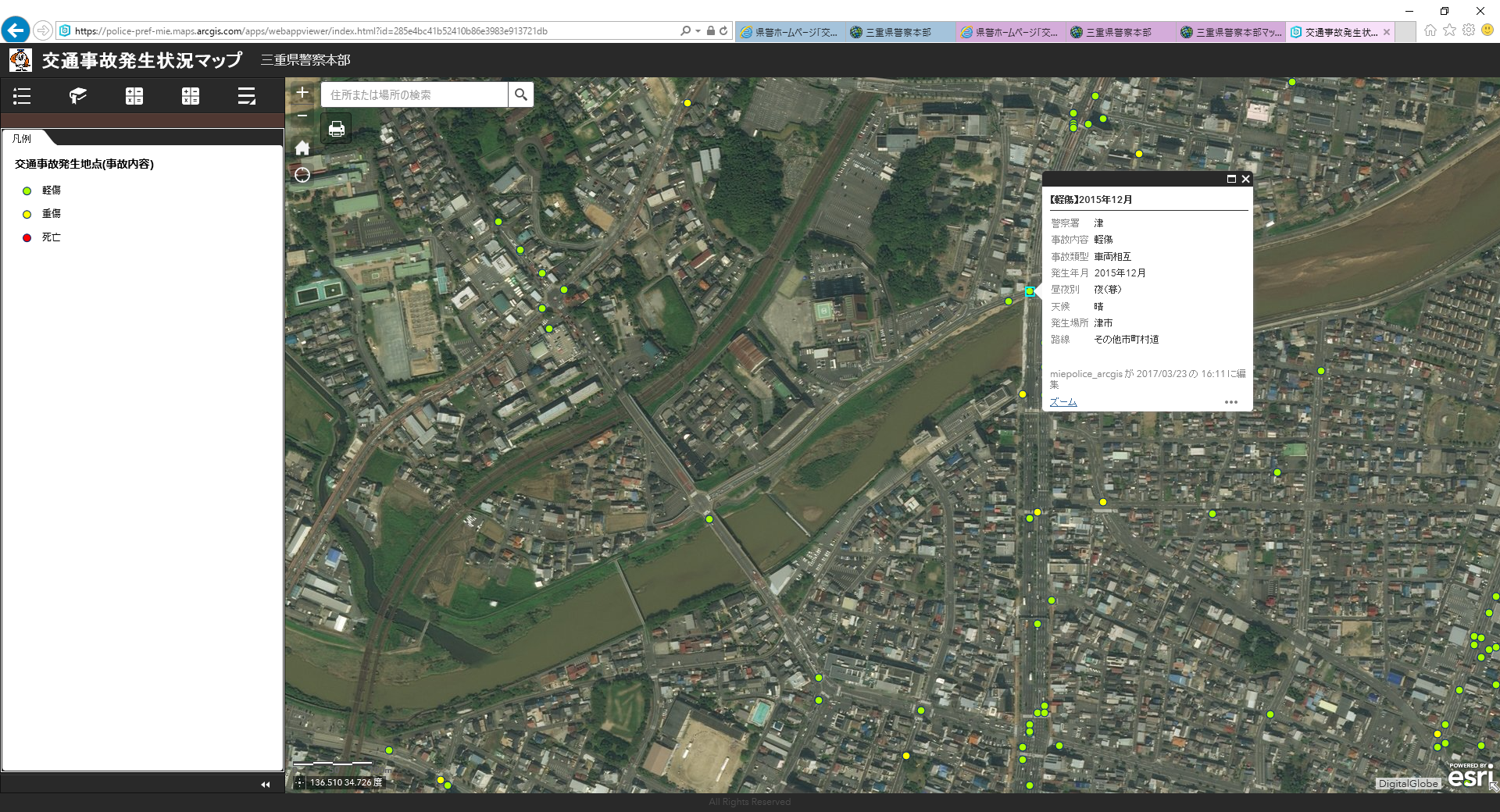Click the print map icon
Viewport: 1500px width, 812px height.
[x=337, y=129]
